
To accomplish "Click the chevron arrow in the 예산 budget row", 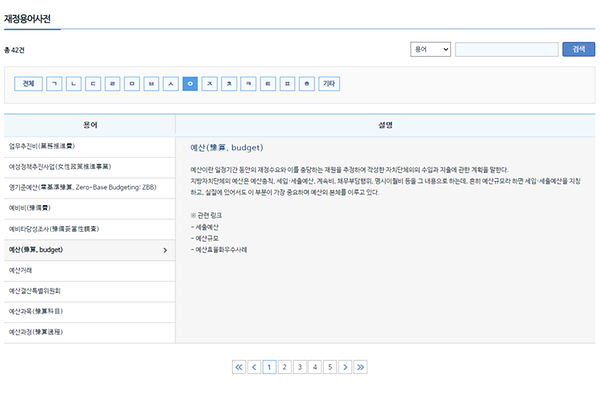I will point(165,250).
